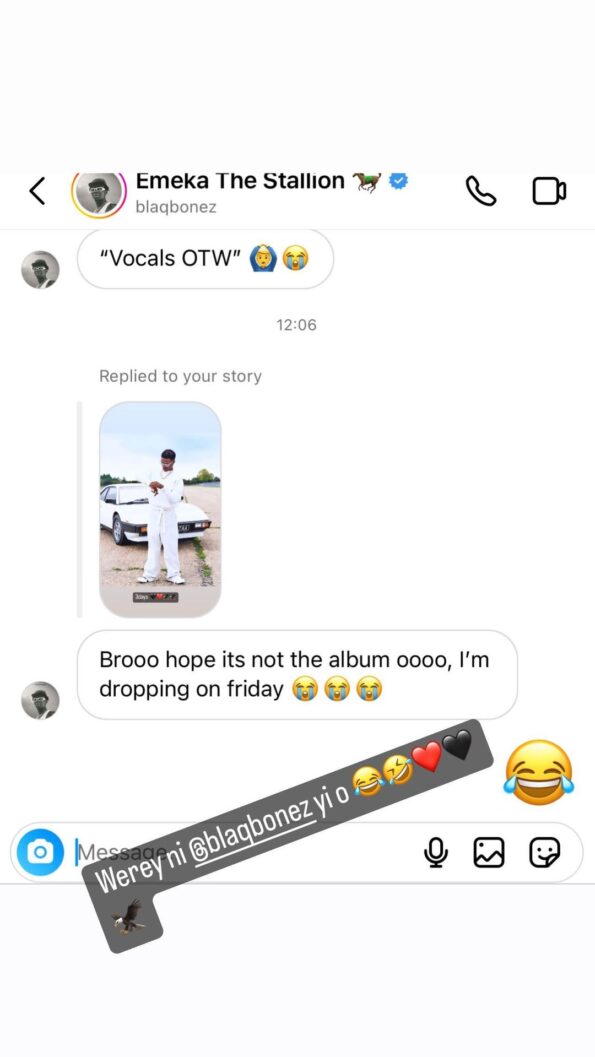Screen dimensions: 595x1057
Task: Open camera with blue camera button
Action: pyautogui.click(x=40, y=852)
